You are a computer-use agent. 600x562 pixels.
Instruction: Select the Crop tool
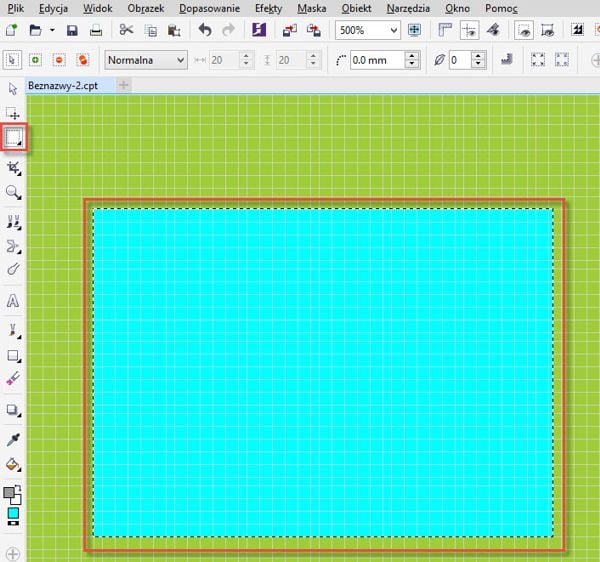coord(14,166)
